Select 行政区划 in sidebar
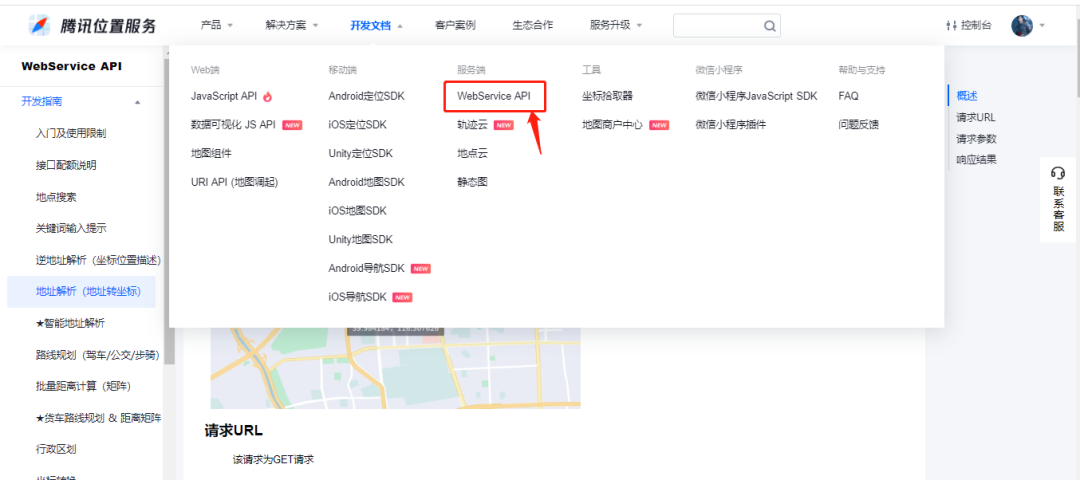 pyautogui.click(x=56, y=450)
